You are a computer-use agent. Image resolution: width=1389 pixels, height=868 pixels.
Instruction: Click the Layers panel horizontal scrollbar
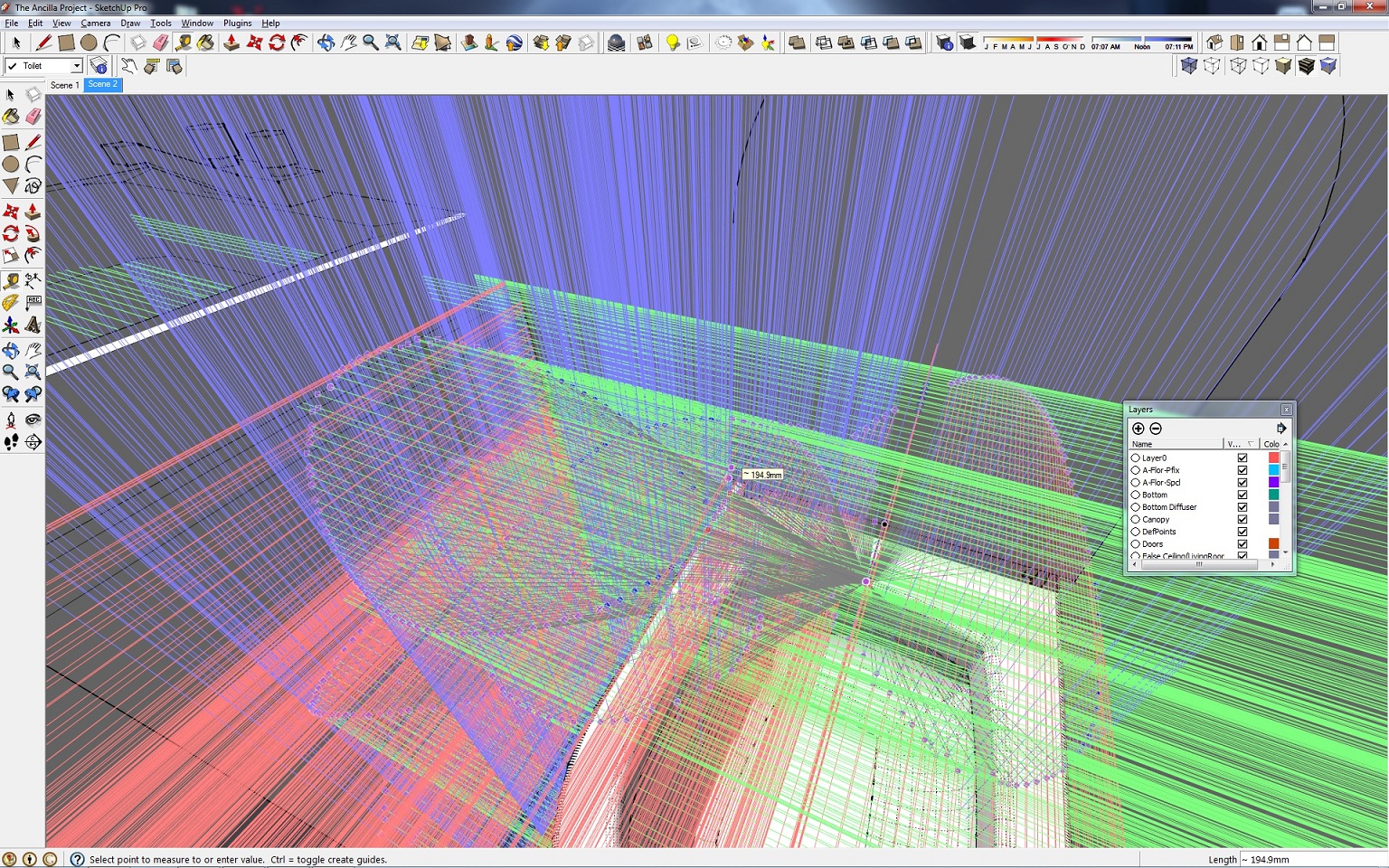(x=1204, y=564)
